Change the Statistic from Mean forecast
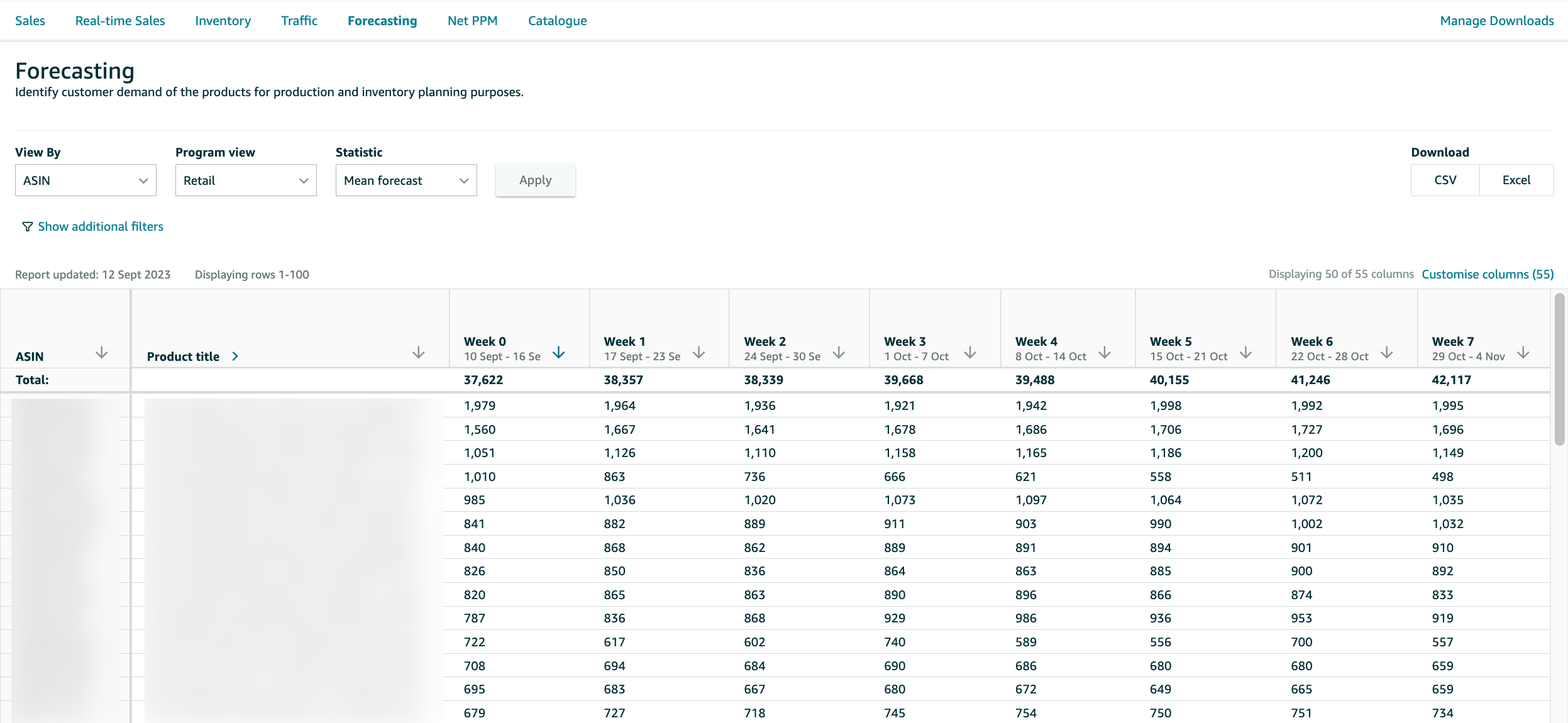Viewport: 1568px width, 723px height. click(x=406, y=180)
